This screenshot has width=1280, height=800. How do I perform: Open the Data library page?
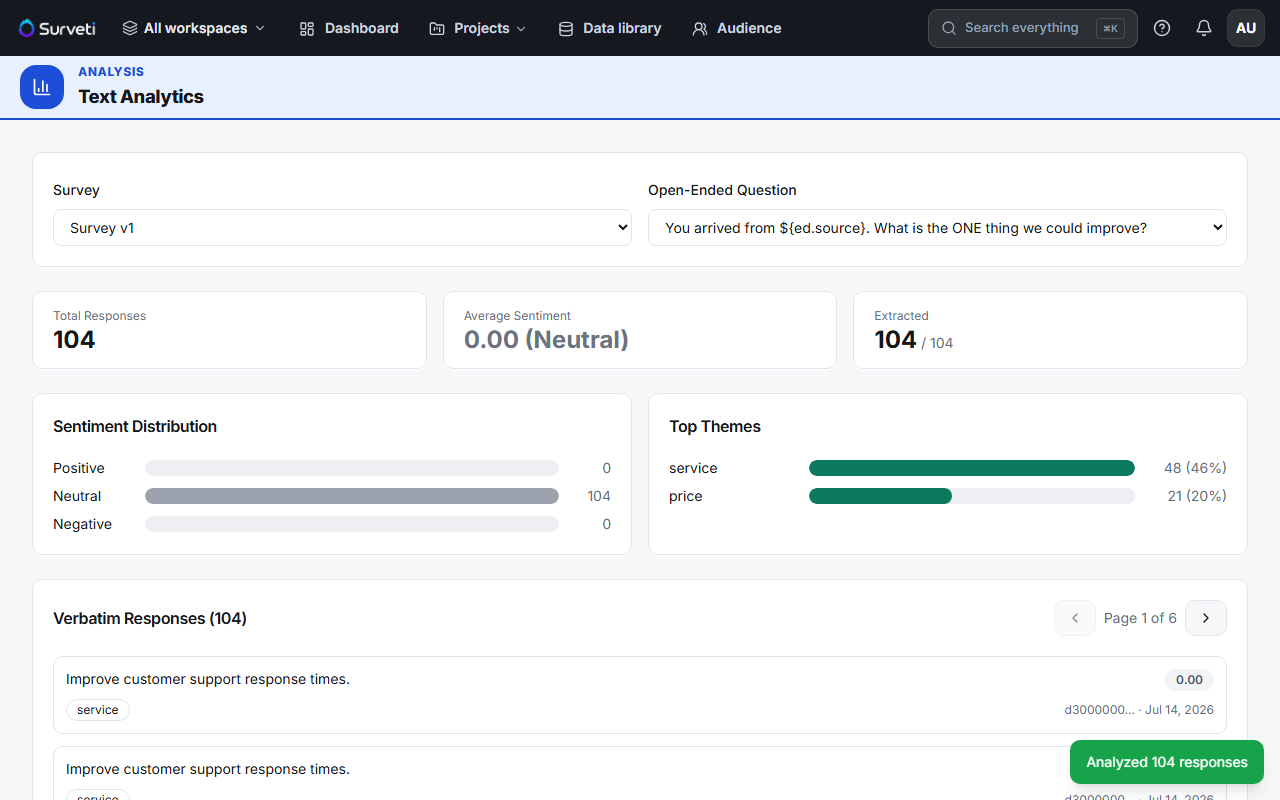[610, 28]
